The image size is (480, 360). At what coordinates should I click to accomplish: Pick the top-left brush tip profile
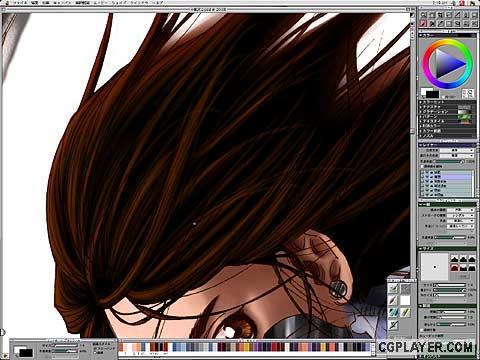pos(454,259)
